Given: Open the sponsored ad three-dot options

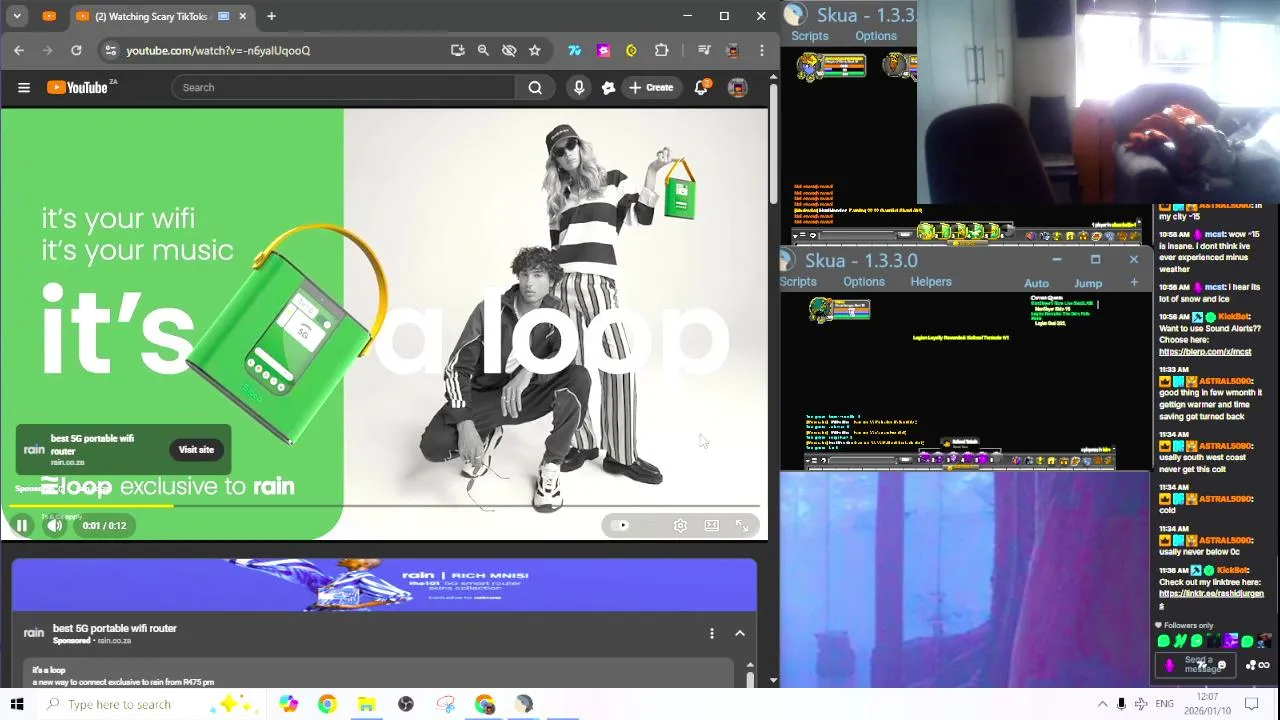Looking at the screenshot, I should click(712, 633).
